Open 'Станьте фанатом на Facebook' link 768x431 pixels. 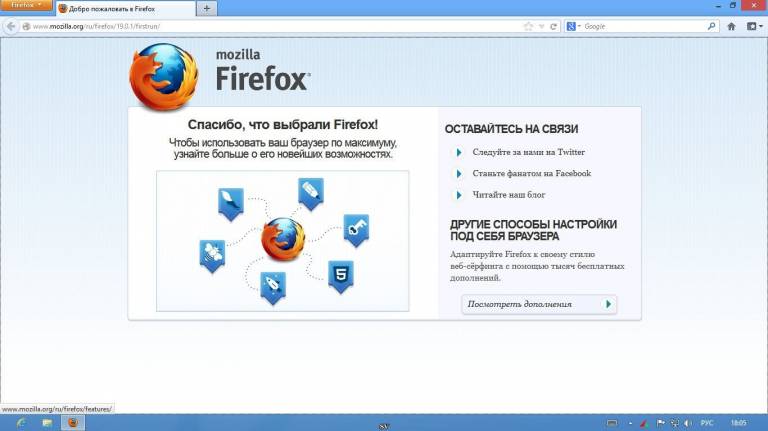tap(531, 173)
